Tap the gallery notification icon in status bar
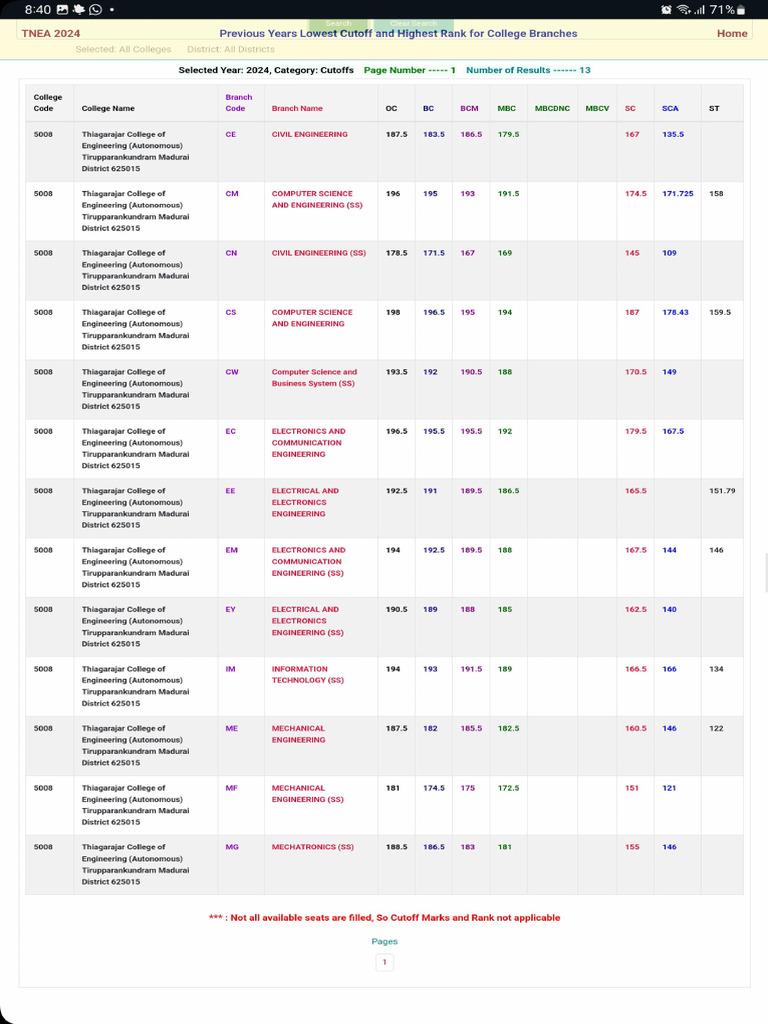 pos(62,9)
